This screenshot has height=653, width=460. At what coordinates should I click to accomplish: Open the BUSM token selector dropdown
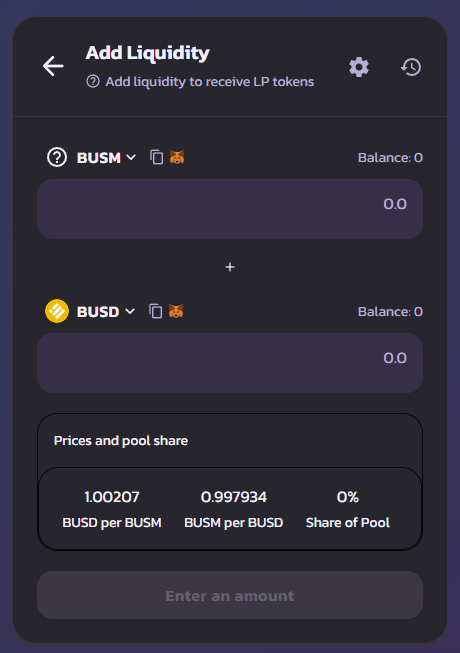[x=106, y=158]
